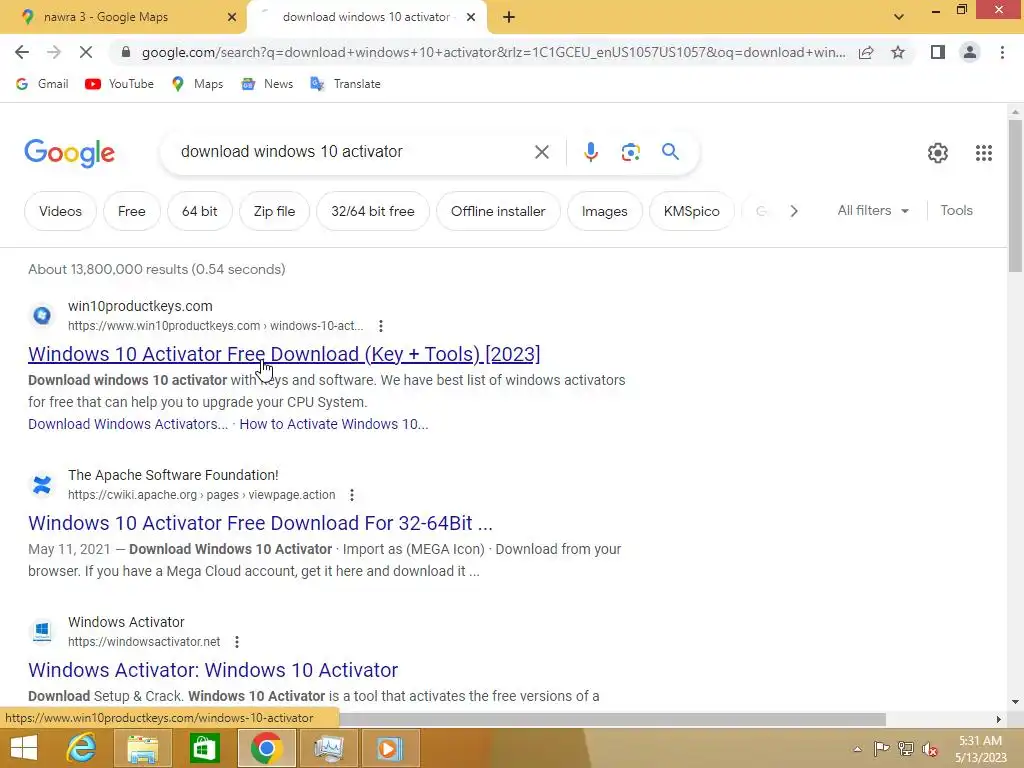Click the muted volume tray icon
The width and height of the screenshot is (1024, 768).
[x=930, y=749]
